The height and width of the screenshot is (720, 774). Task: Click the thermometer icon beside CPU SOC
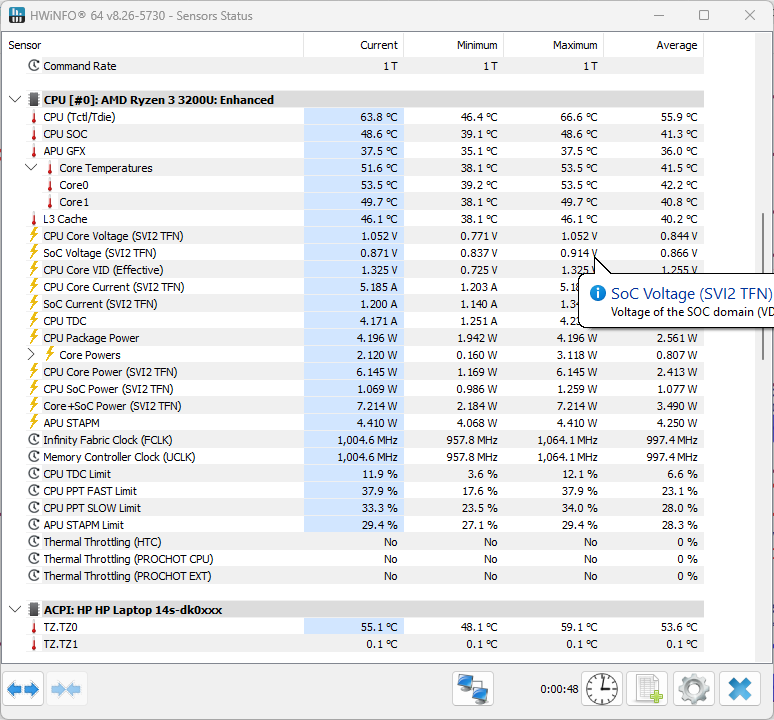pyautogui.click(x=34, y=134)
